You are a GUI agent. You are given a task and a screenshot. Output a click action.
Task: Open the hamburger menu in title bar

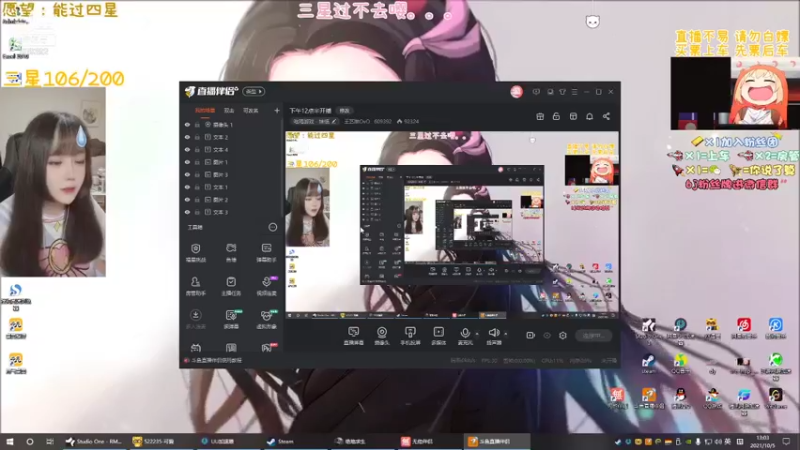(x=574, y=92)
